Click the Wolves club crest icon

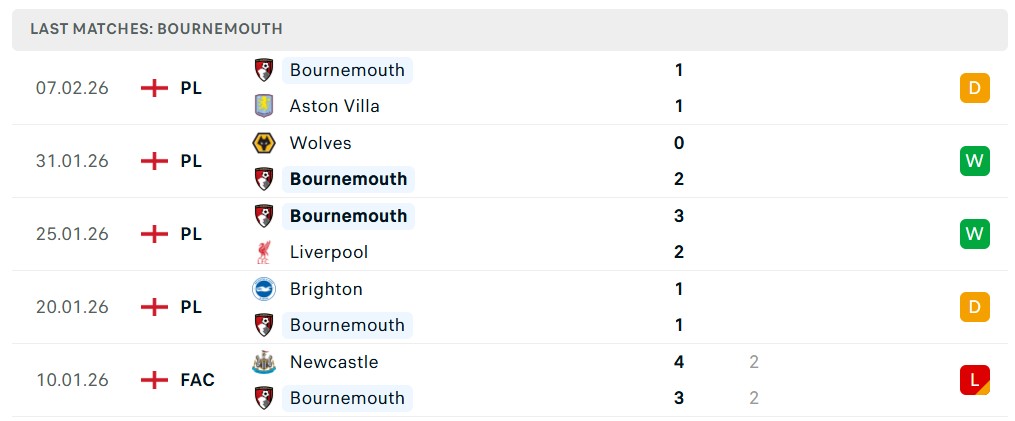coord(264,143)
